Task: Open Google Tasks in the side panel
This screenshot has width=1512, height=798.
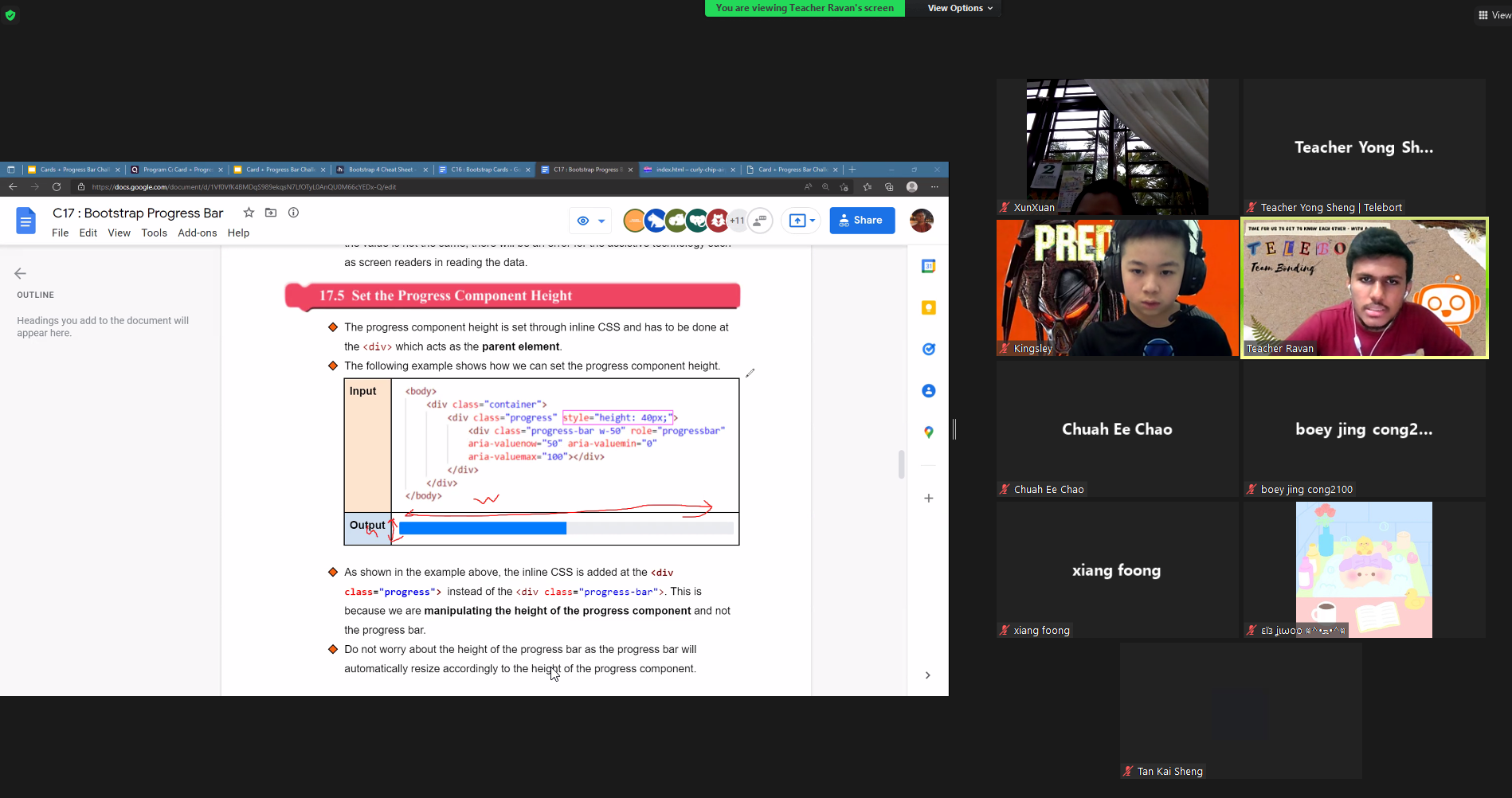Action: (928, 349)
